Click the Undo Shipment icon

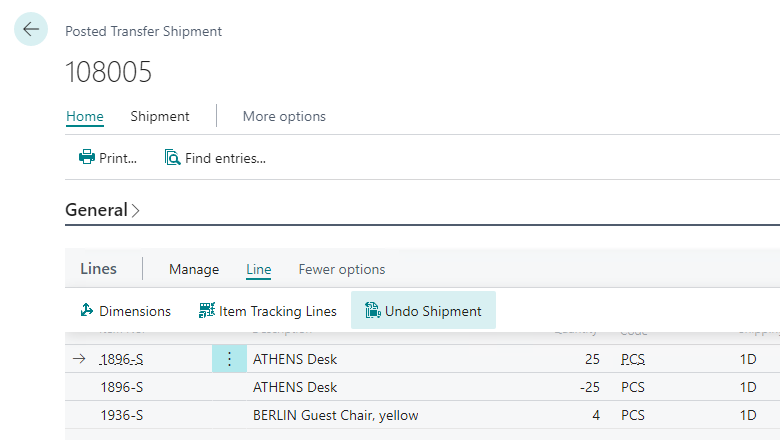(x=373, y=311)
